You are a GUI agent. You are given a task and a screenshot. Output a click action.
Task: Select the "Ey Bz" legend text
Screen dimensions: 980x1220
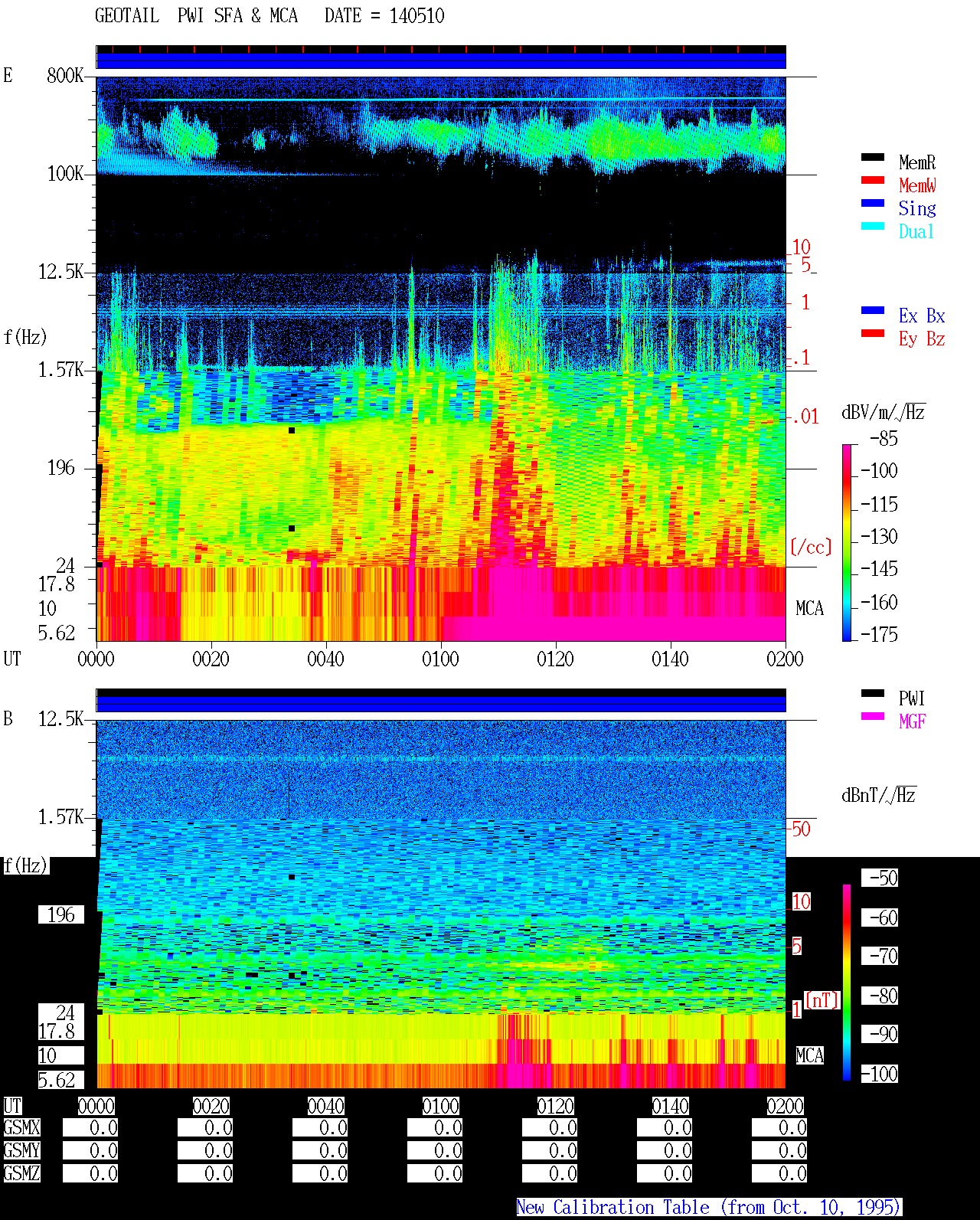pyautogui.click(x=922, y=339)
